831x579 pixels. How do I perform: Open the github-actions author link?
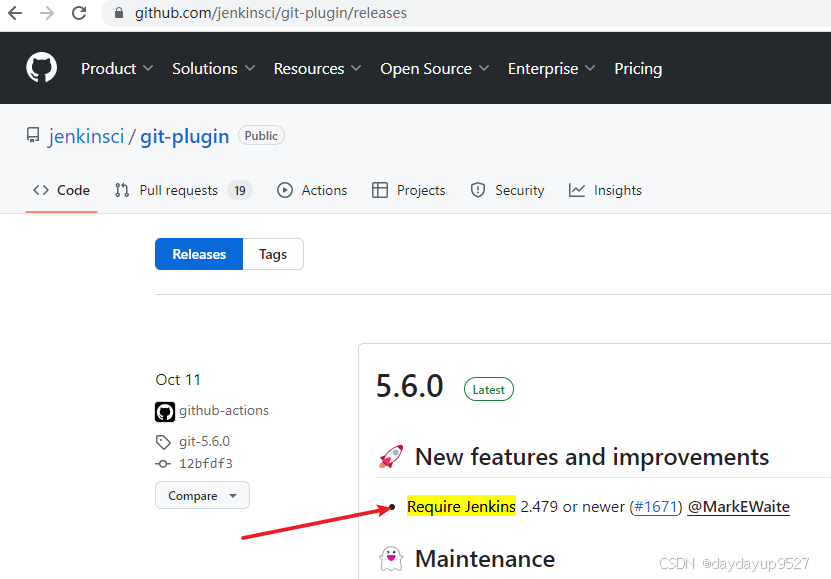224,410
